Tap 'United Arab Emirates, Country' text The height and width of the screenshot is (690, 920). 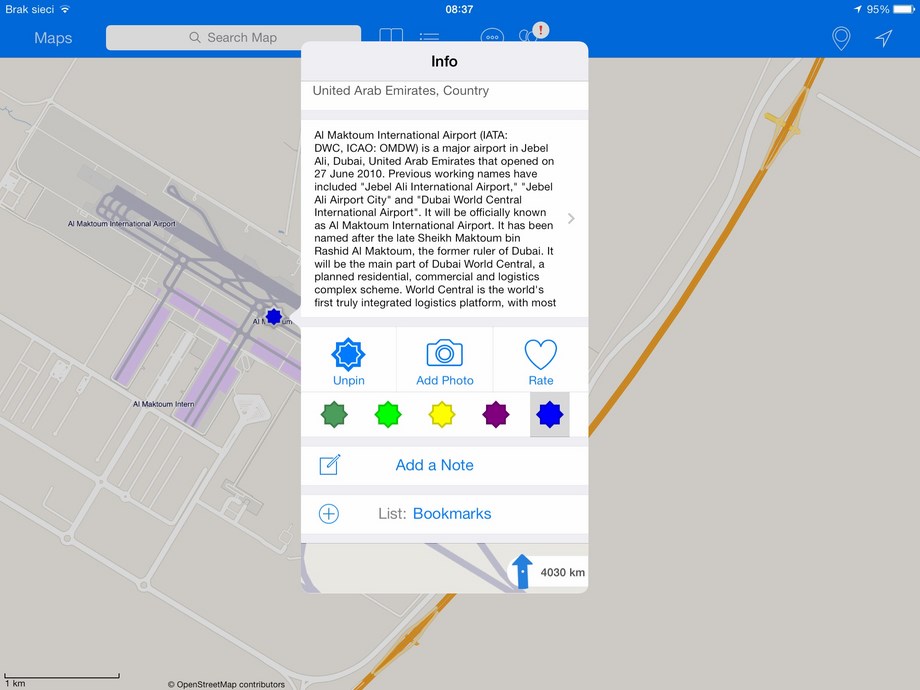401,90
